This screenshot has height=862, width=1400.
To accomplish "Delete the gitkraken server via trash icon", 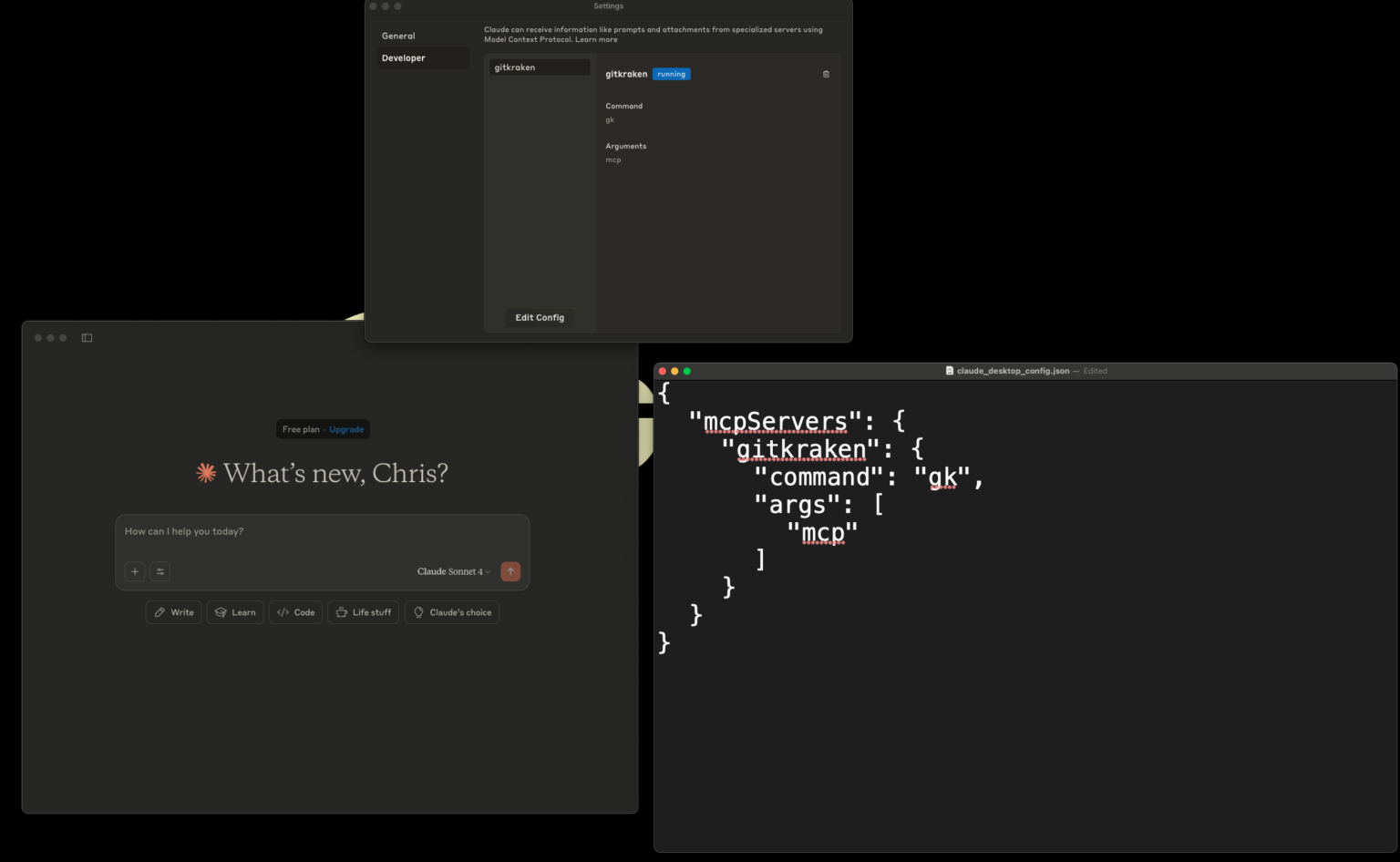I will [x=826, y=74].
